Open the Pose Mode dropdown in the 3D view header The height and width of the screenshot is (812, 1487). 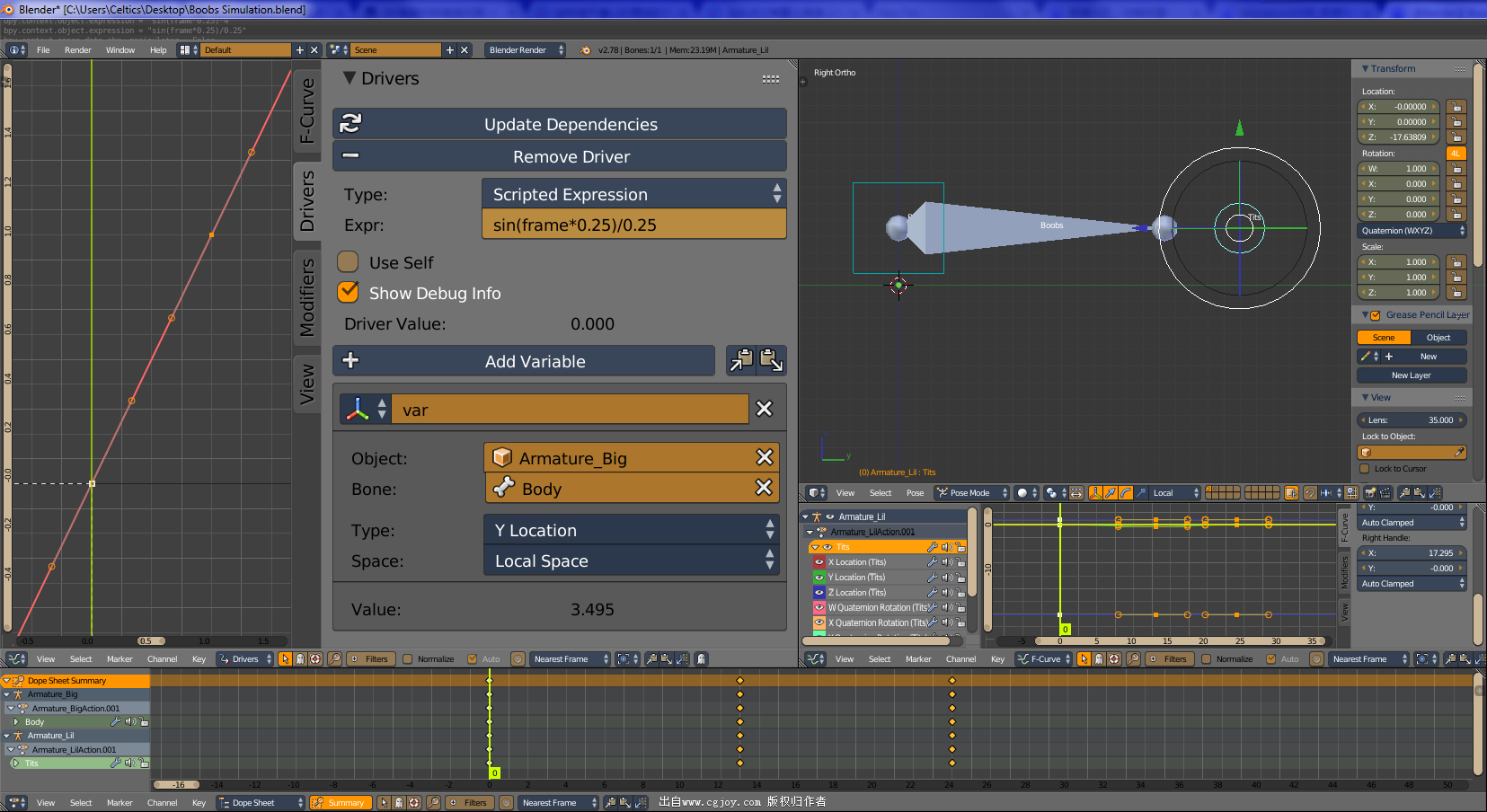pos(972,492)
